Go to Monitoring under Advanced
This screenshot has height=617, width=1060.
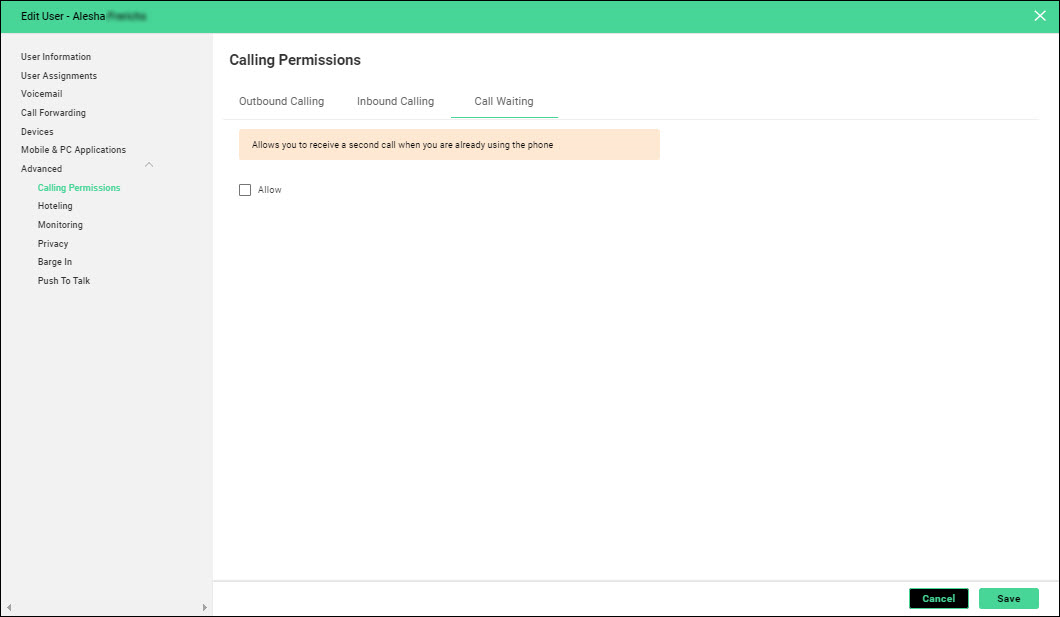tap(60, 225)
